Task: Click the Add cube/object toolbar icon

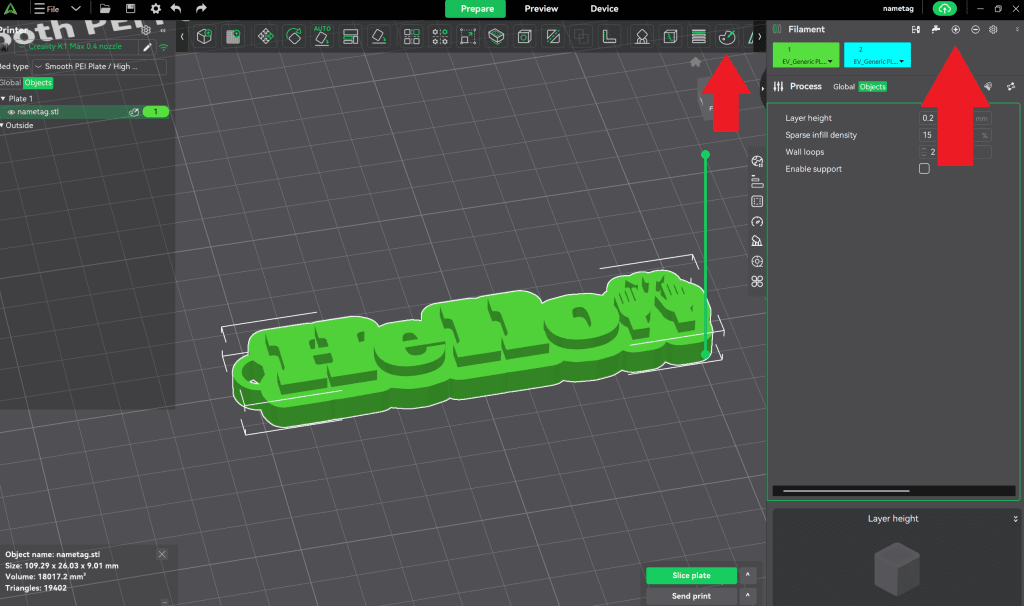Action: pyautogui.click(x=204, y=37)
